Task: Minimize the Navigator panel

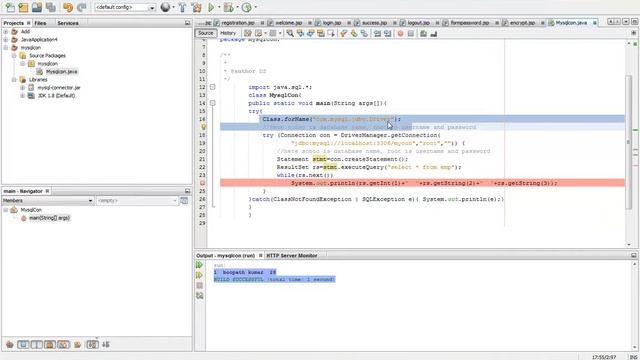Action: (x=187, y=191)
